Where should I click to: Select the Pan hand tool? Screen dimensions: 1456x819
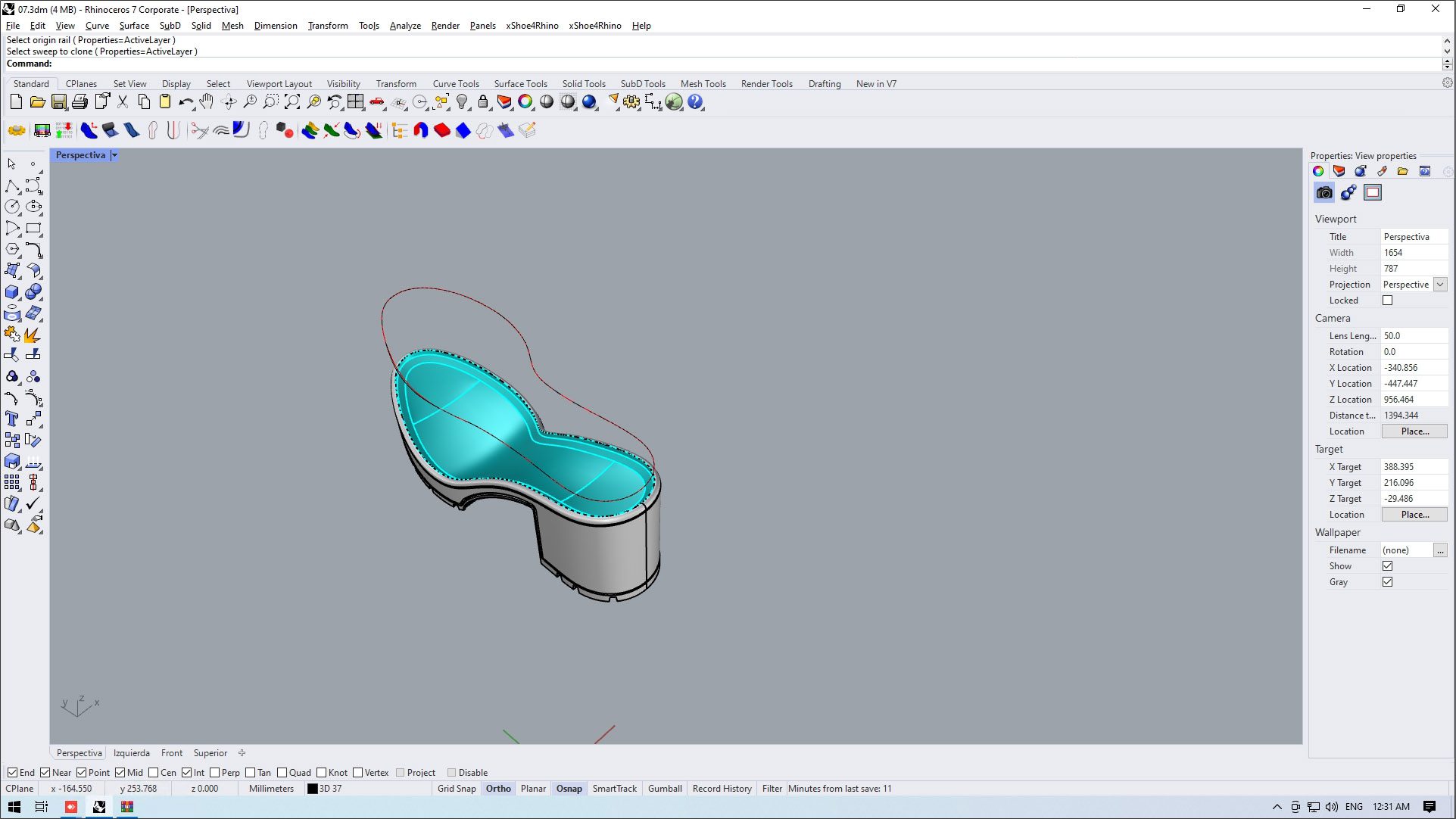(207, 102)
